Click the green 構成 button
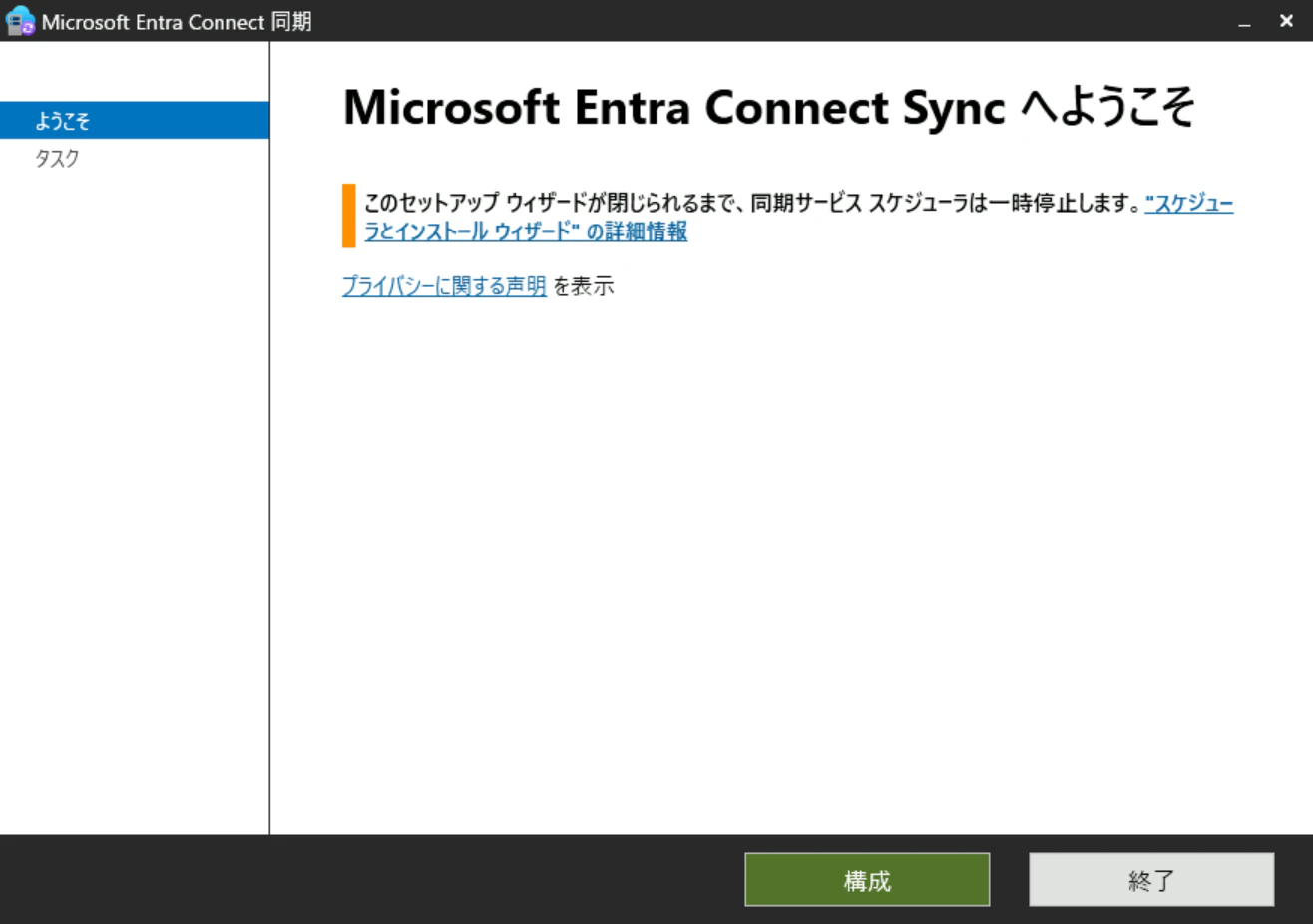The width and height of the screenshot is (1313, 924). [867, 880]
